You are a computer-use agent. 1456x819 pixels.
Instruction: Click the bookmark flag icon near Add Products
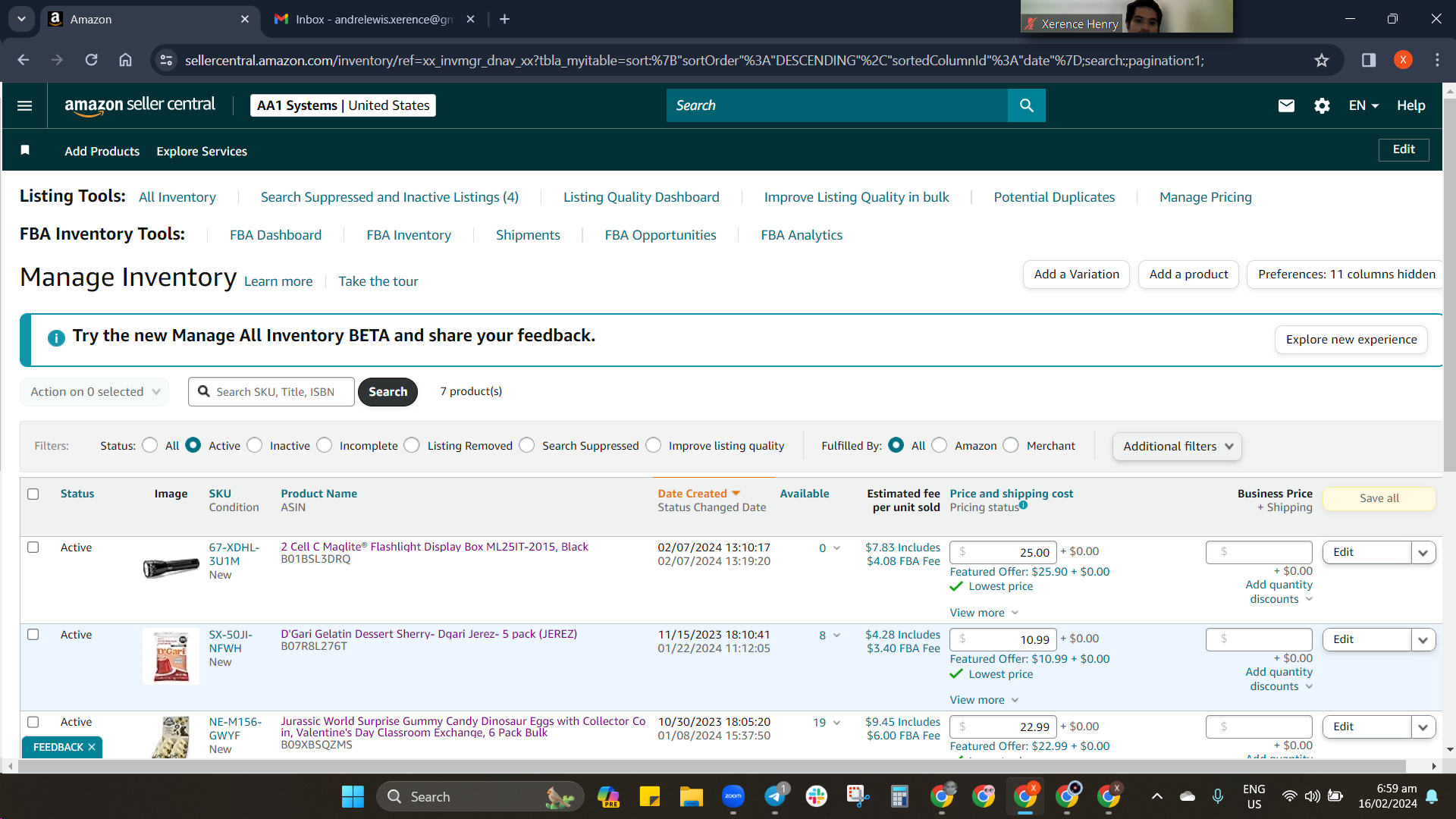coord(25,150)
